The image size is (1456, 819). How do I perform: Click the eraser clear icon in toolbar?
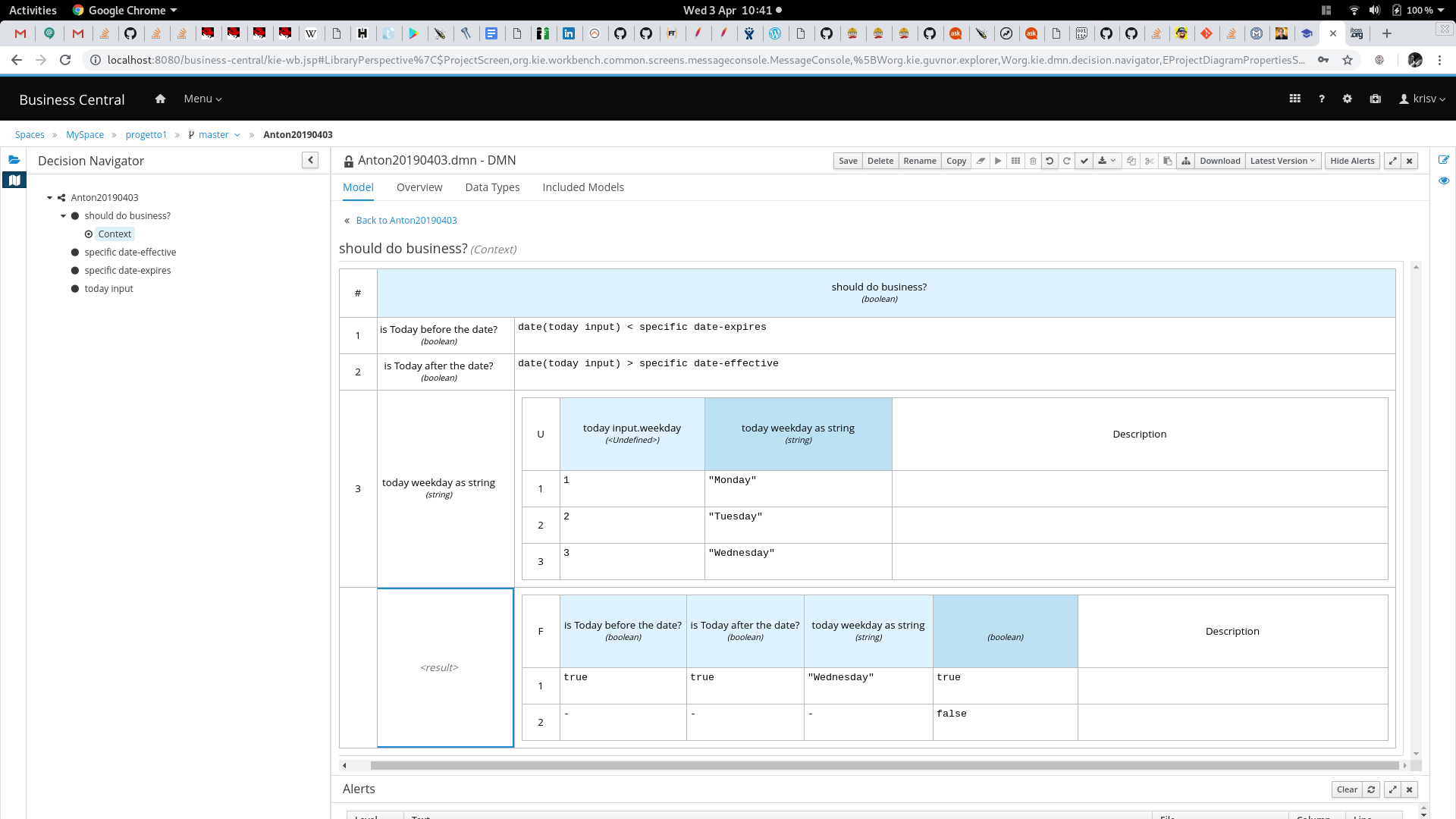[981, 161]
